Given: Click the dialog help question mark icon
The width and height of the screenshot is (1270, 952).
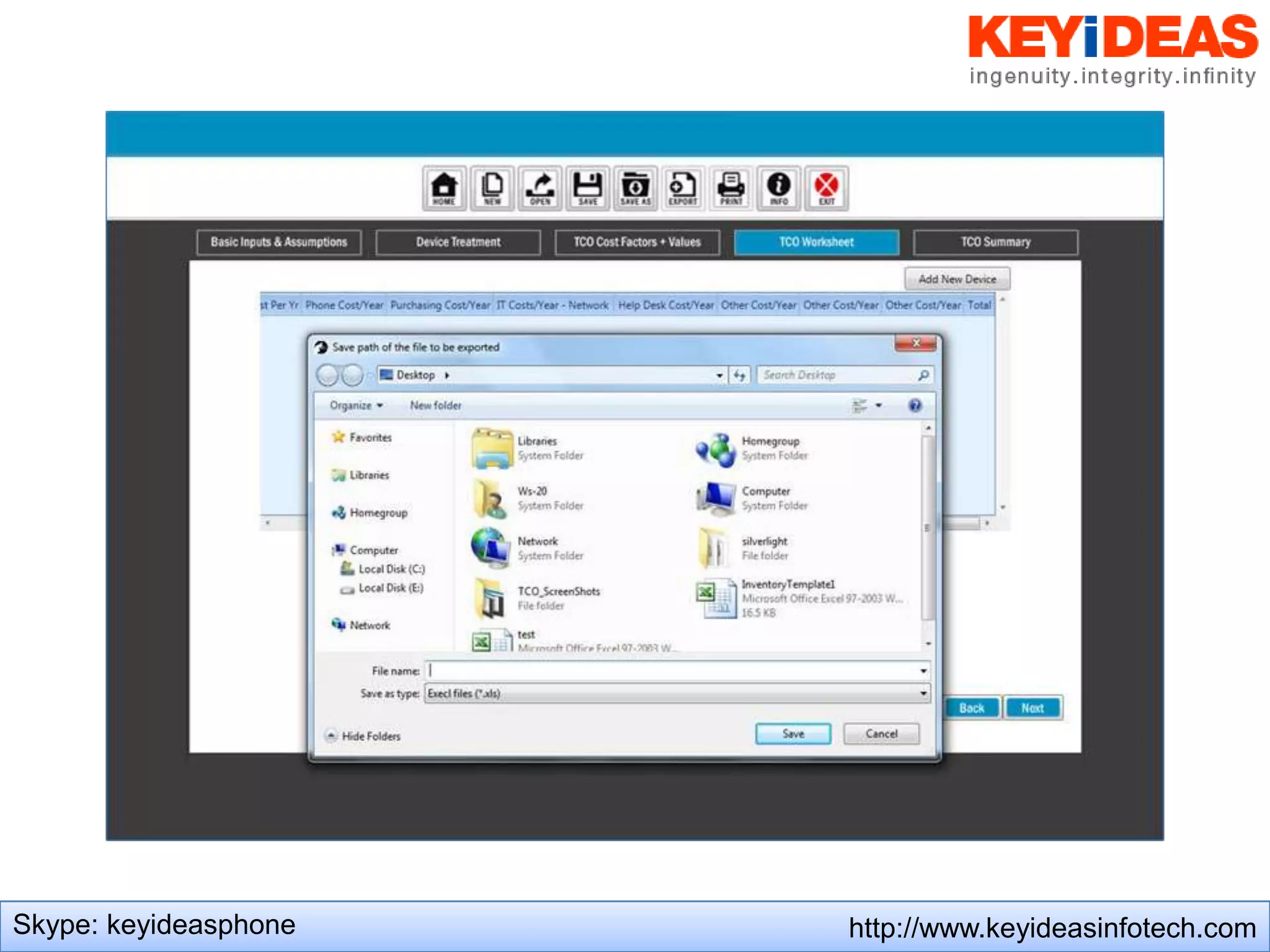Looking at the screenshot, I should (915, 406).
